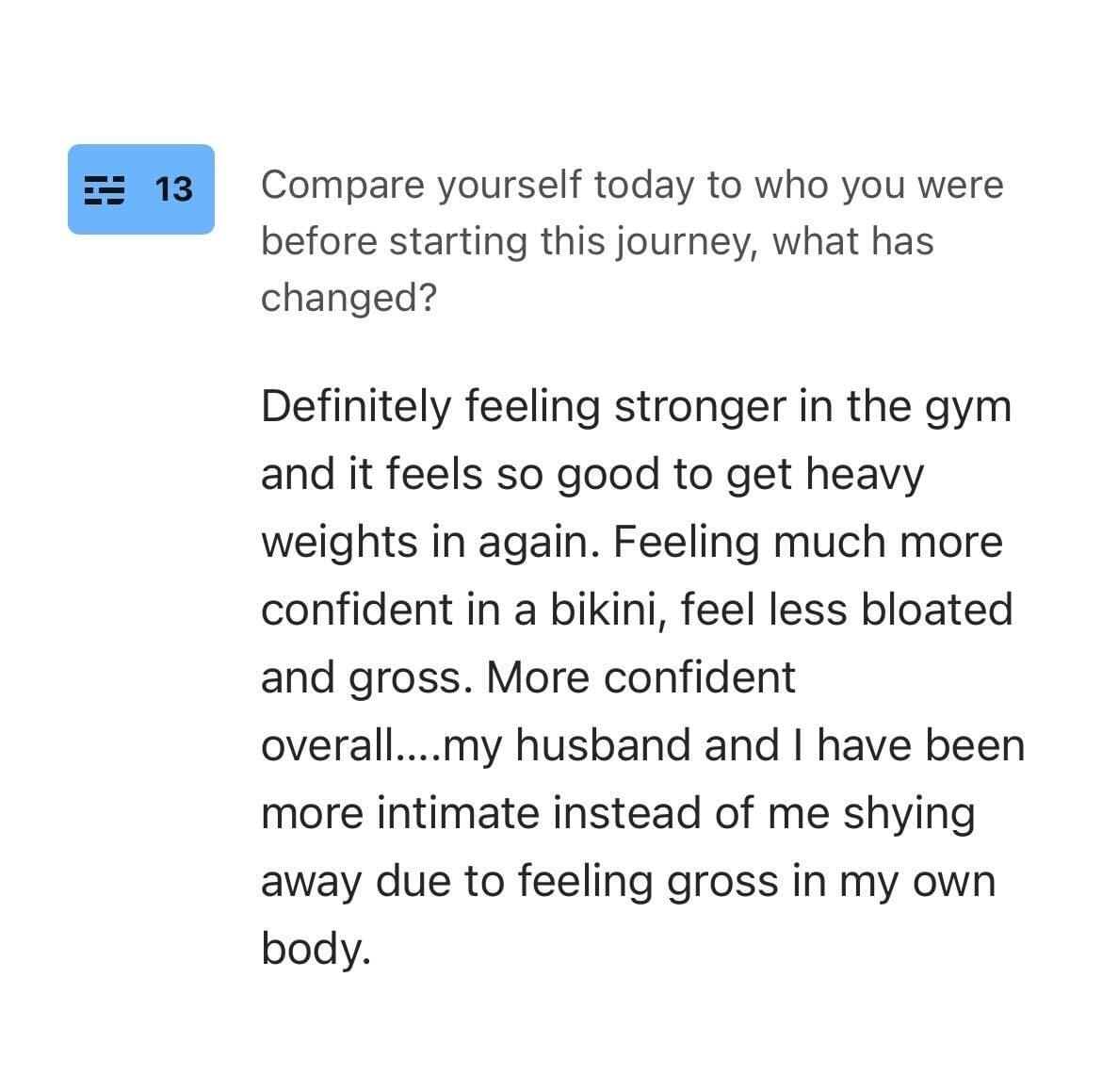Click the word 'husband' in the answer
This screenshot has height=1092, width=1102.
(x=603, y=744)
